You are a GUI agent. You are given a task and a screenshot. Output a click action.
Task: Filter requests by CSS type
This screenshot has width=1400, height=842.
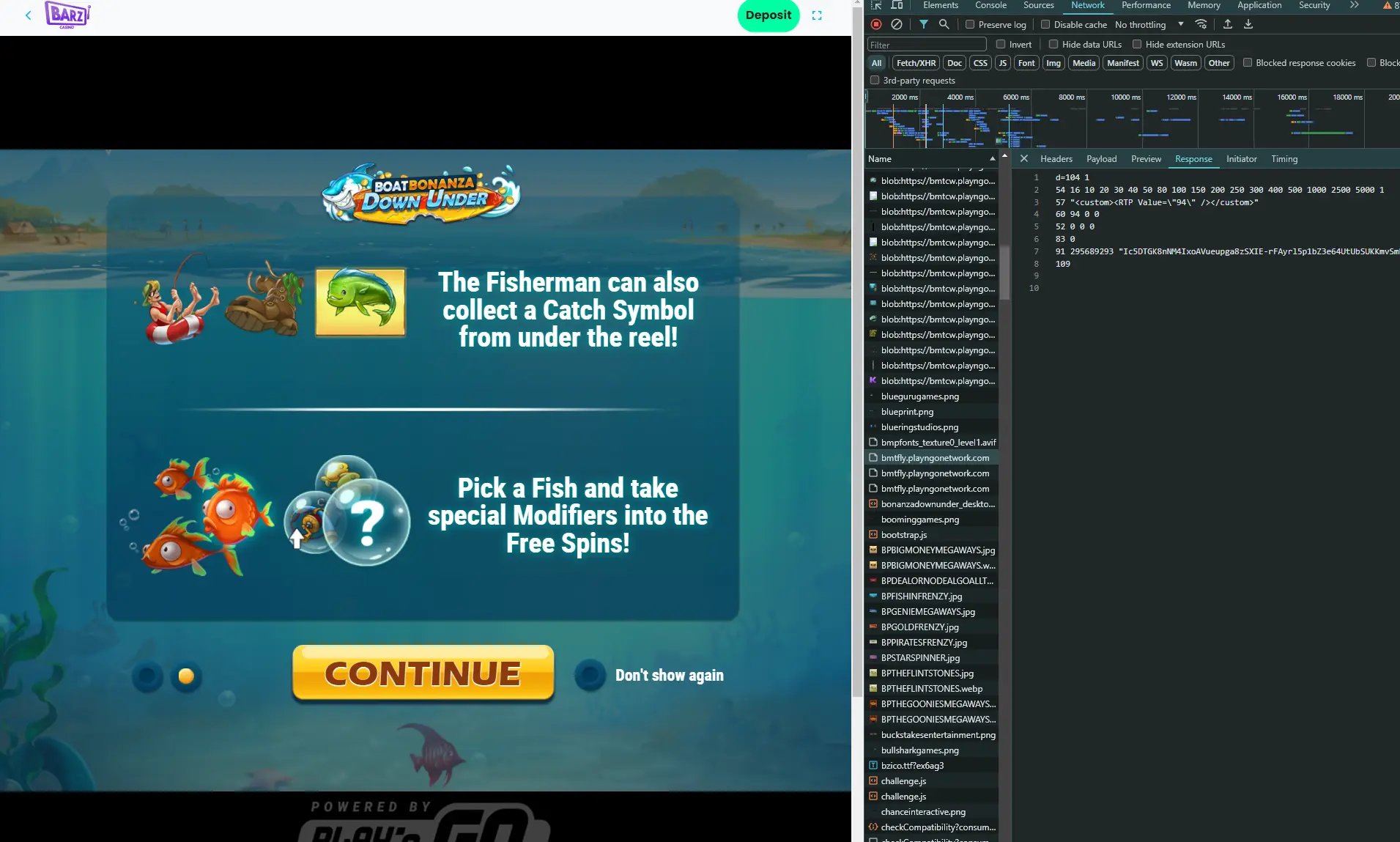[x=979, y=63]
